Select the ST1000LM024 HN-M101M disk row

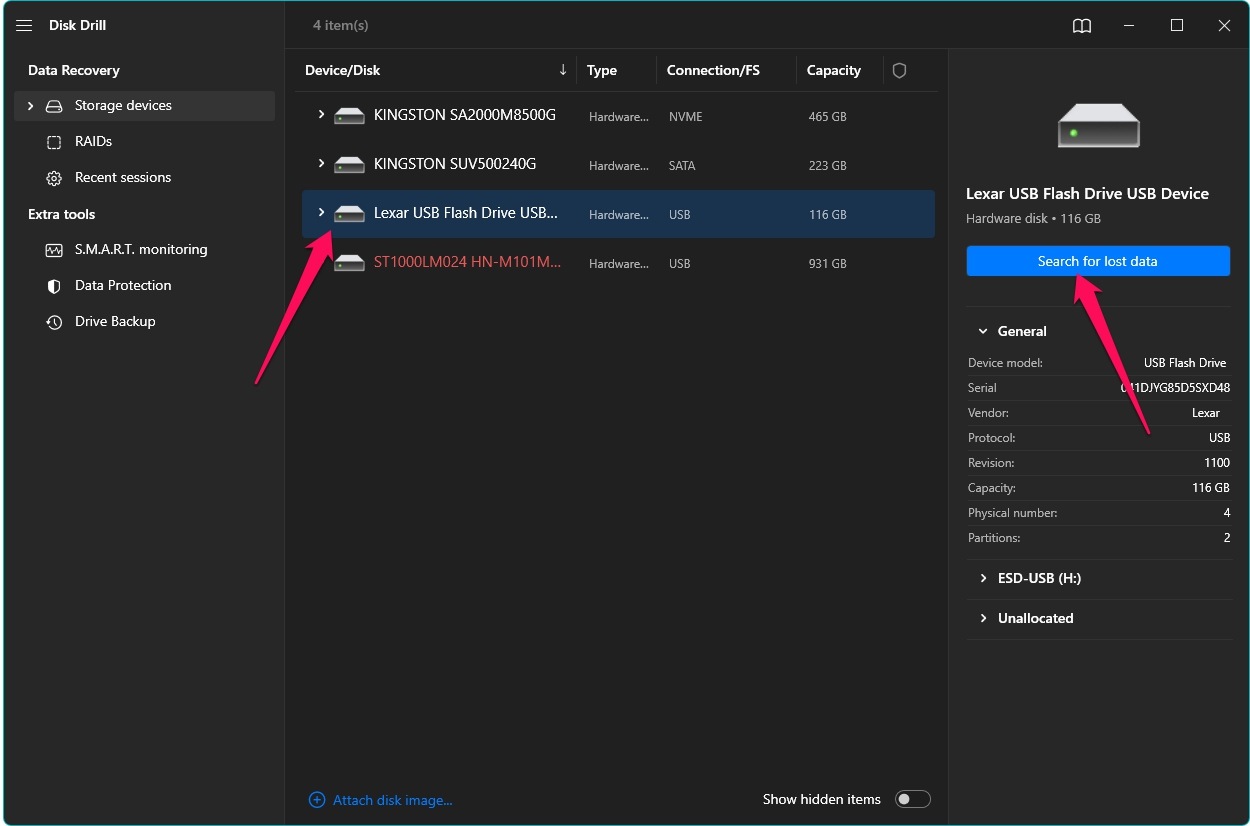(618, 263)
